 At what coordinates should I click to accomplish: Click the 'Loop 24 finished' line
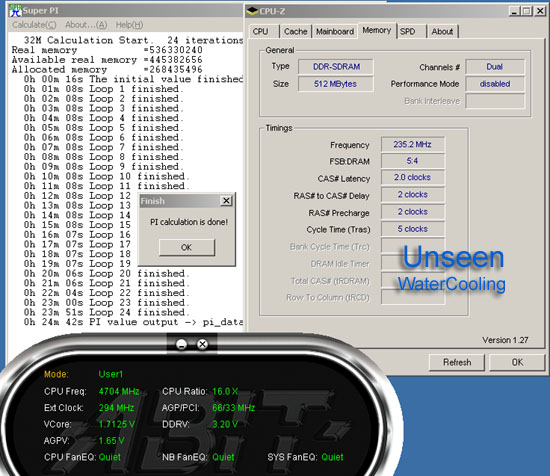107,312
